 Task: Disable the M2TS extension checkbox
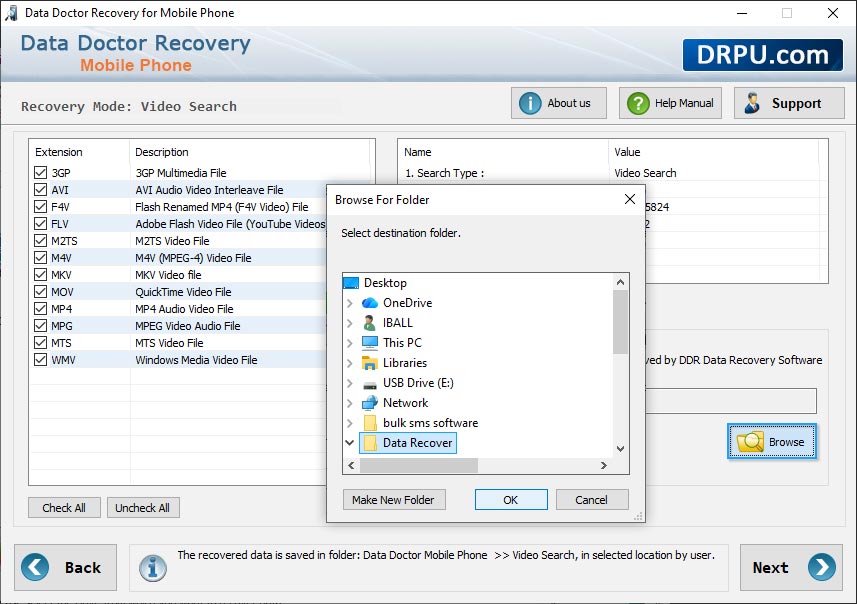click(x=40, y=241)
